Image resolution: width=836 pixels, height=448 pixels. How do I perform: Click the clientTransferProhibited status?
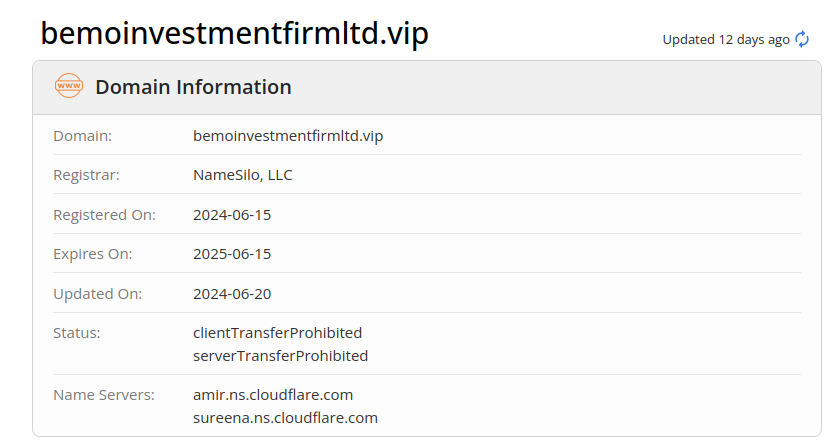coord(277,332)
